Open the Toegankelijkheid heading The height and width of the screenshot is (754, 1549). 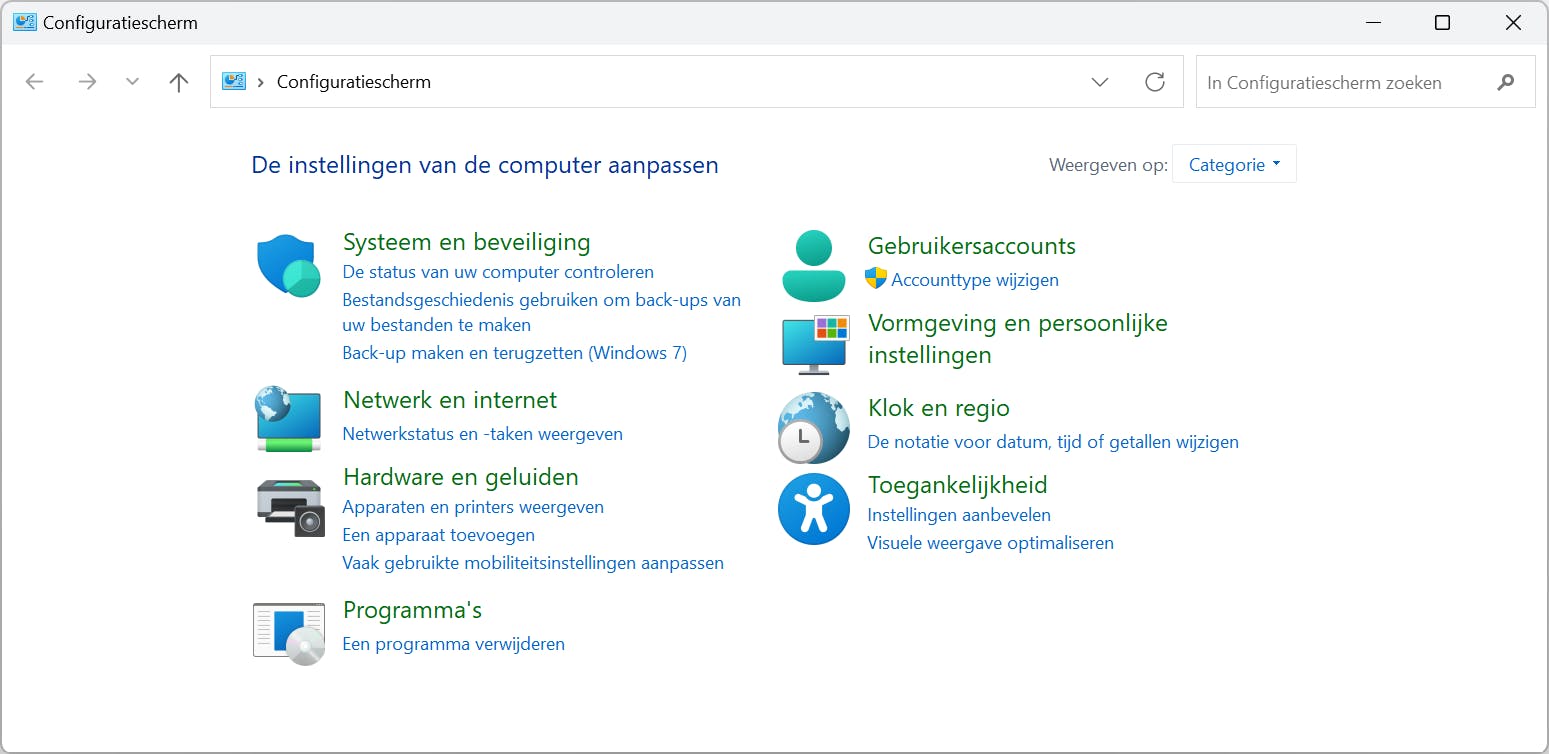(x=958, y=485)
